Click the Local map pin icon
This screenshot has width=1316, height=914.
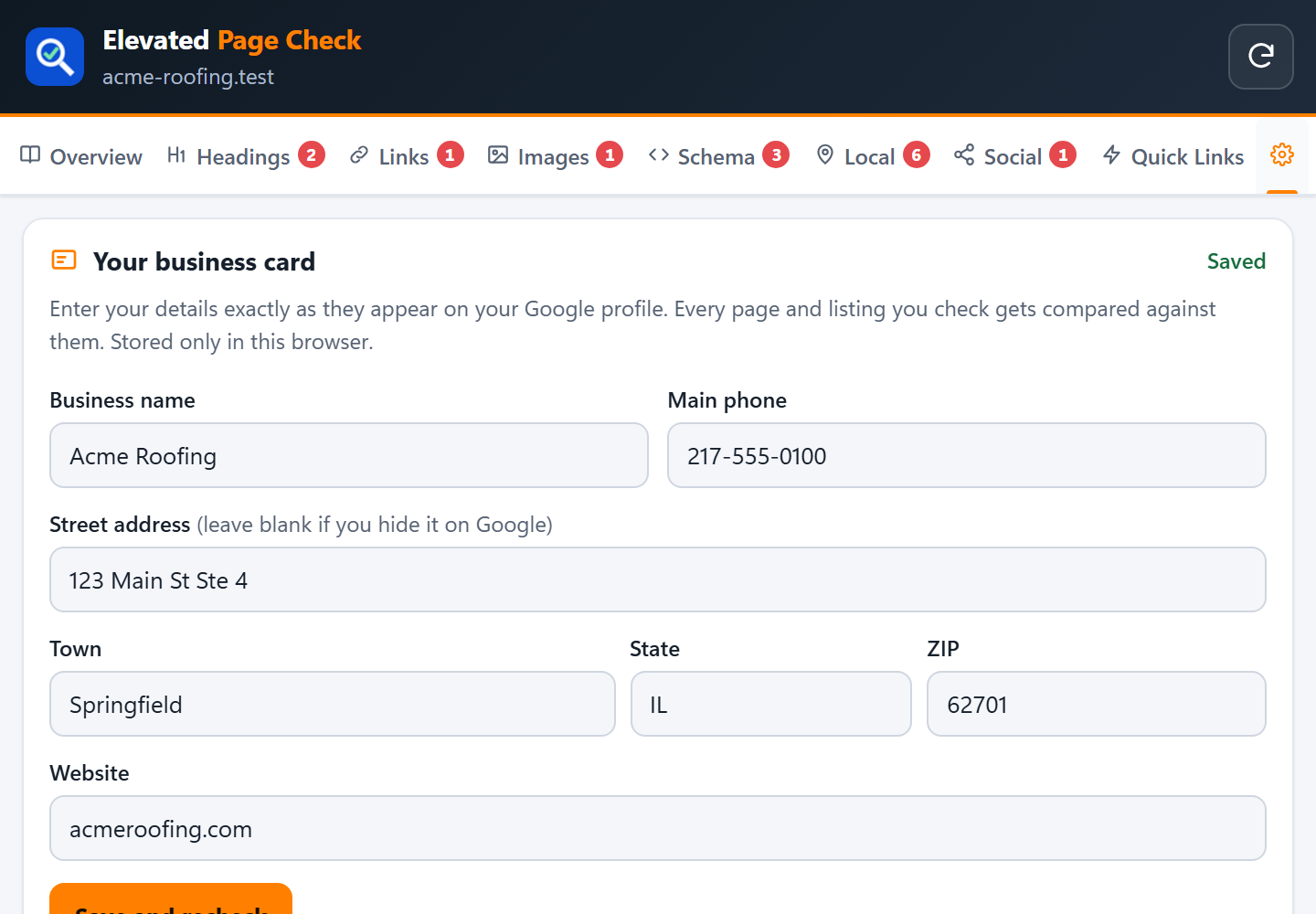click(825, 155)
